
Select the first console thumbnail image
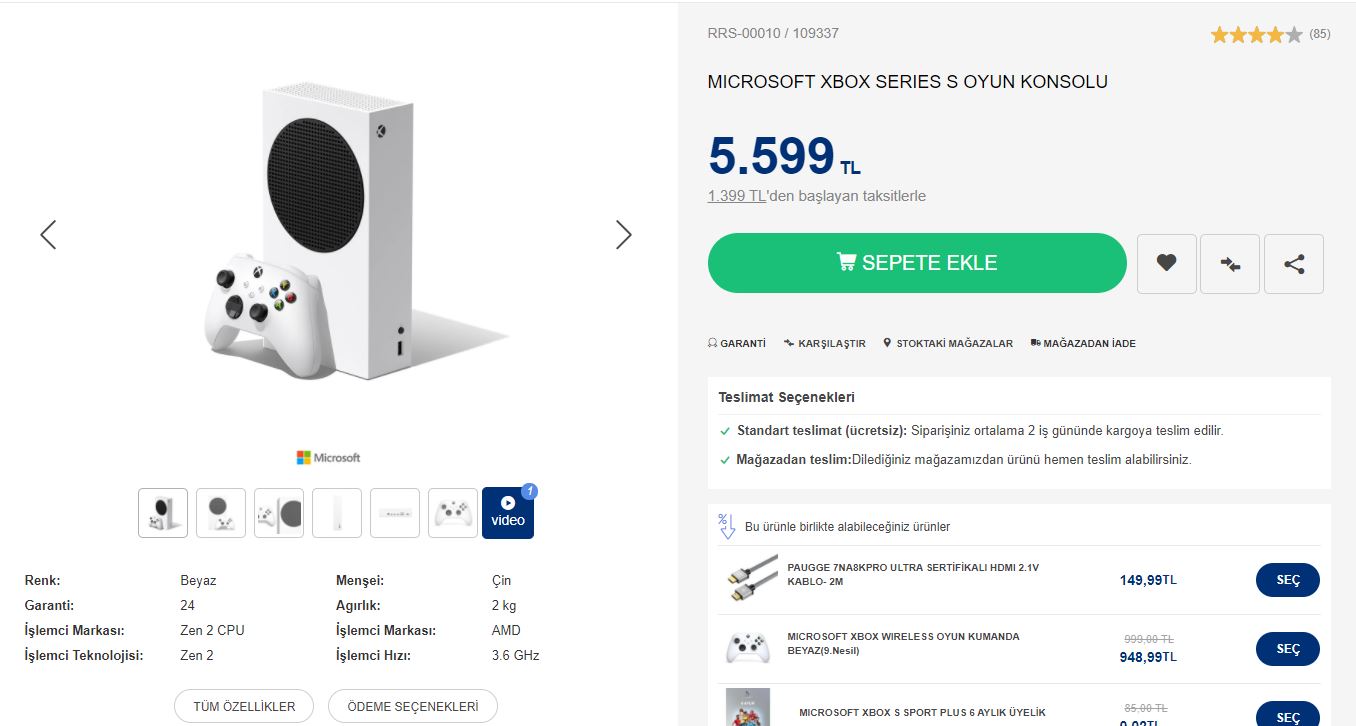pyautogui.click(x=163, y=512)
